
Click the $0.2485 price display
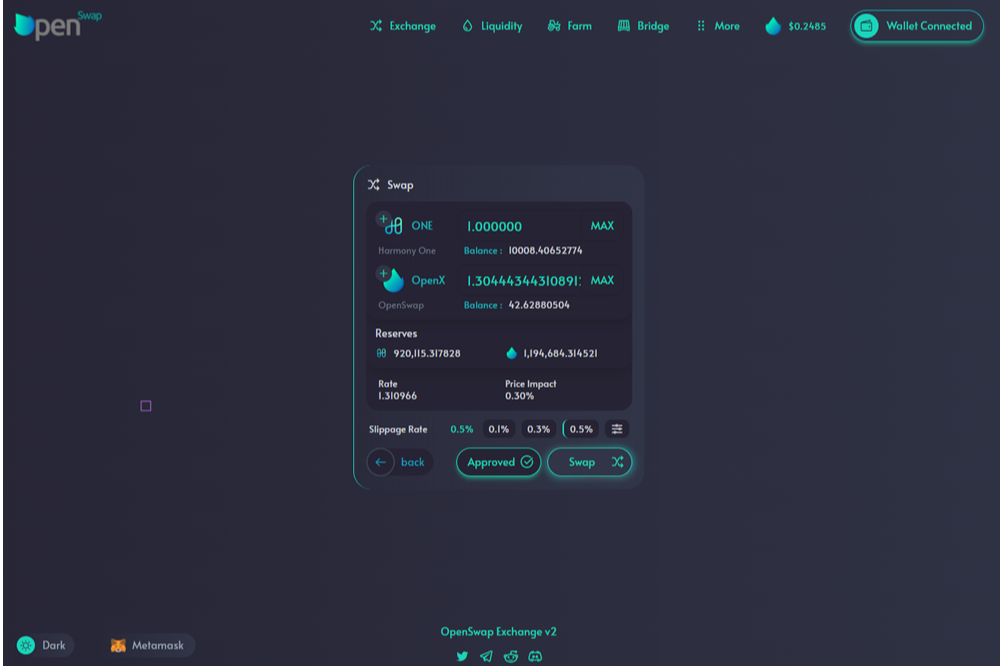click(x=795, y=26)
